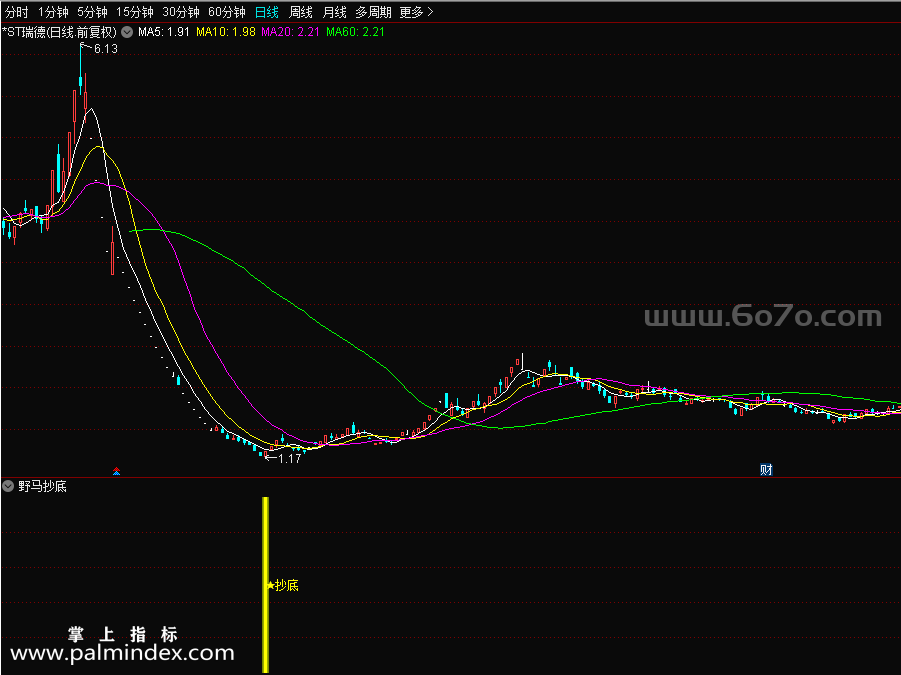Click the red-blue arrow marker under chart
Image resolution: width=901 pixels, height=675 pixels.
(117, 471)
